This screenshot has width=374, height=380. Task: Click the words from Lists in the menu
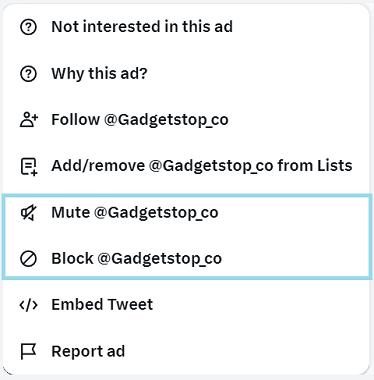[x=315, y=165]
